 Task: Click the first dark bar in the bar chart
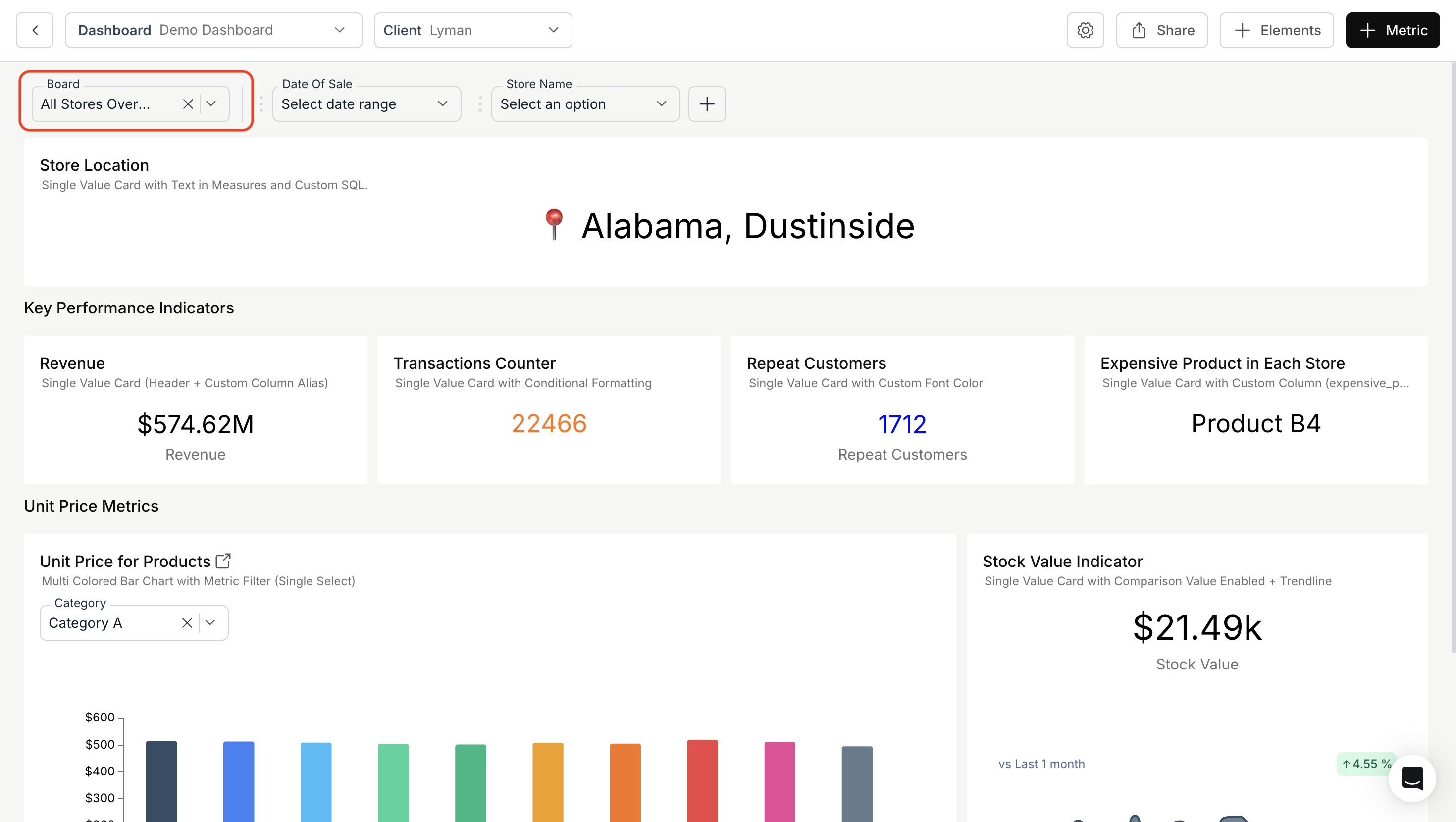click(160, 780)
